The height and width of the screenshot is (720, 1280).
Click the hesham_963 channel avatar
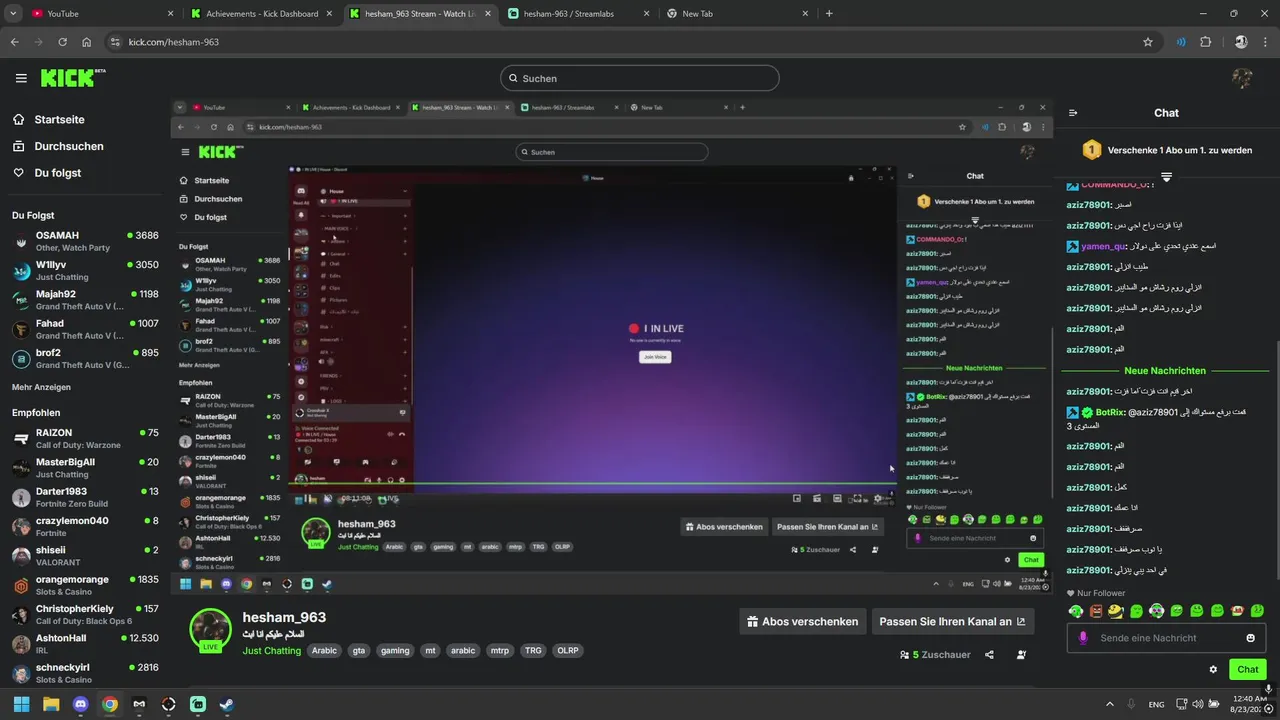(x=210, y=629)
